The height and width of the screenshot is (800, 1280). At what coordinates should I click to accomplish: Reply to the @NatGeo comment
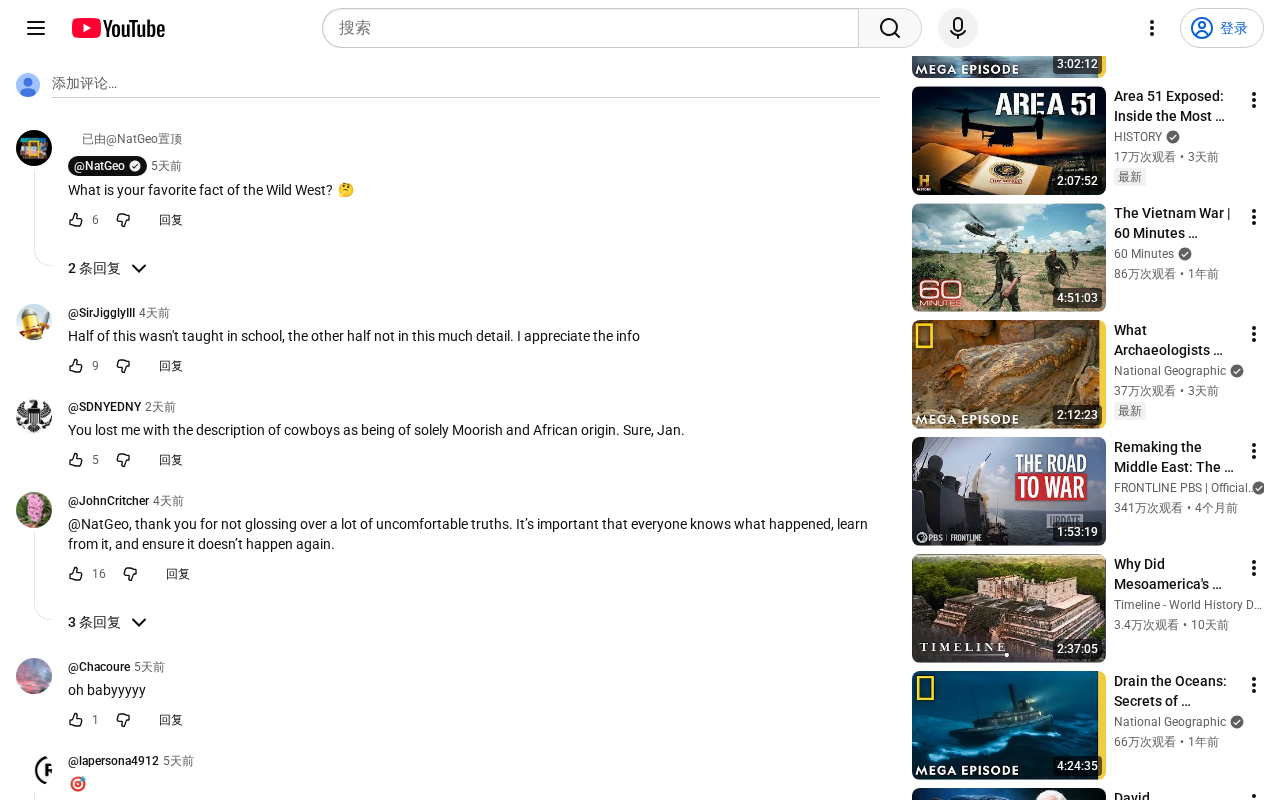[x=171, y=220]
